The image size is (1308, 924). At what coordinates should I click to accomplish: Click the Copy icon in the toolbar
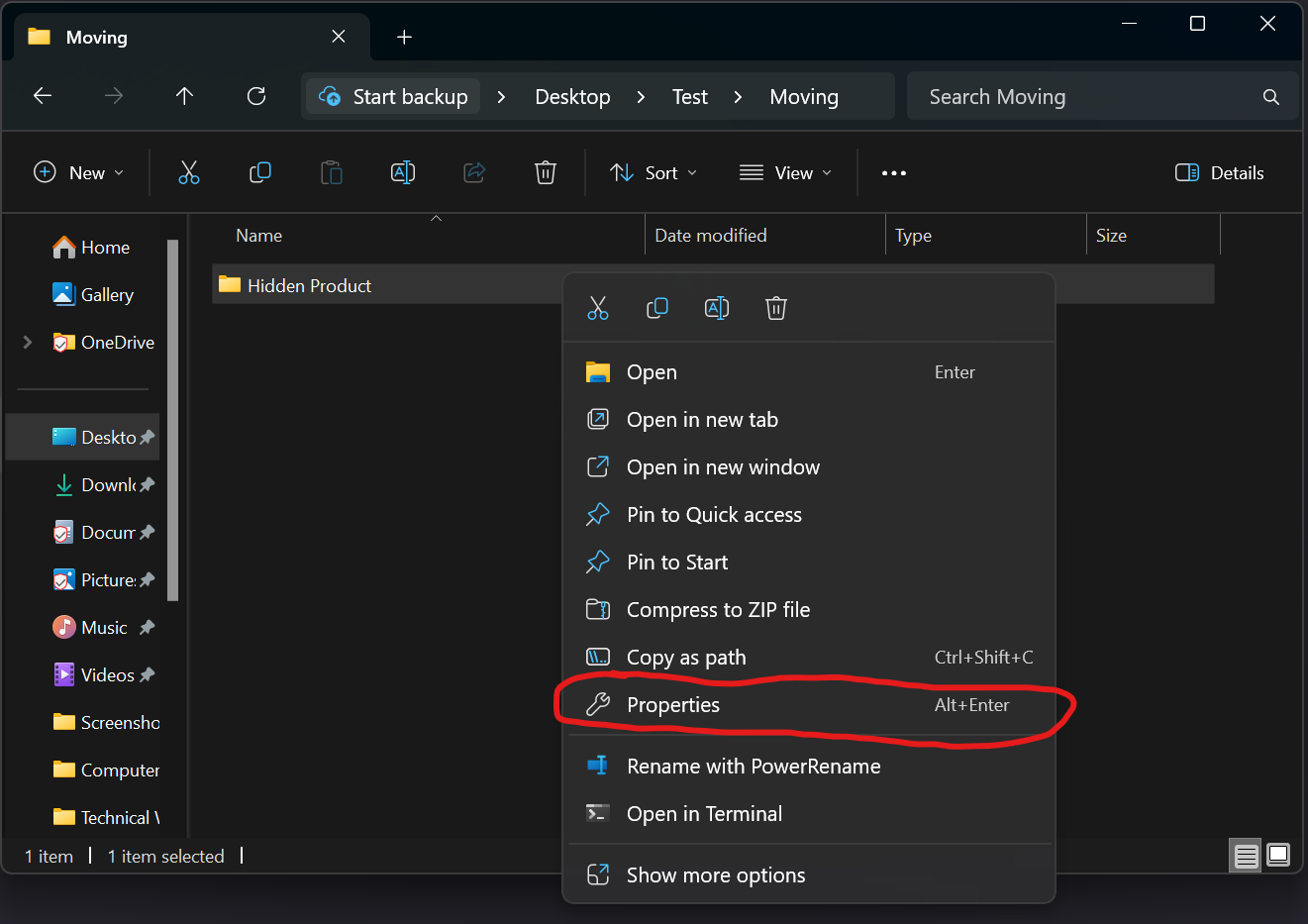260,172
